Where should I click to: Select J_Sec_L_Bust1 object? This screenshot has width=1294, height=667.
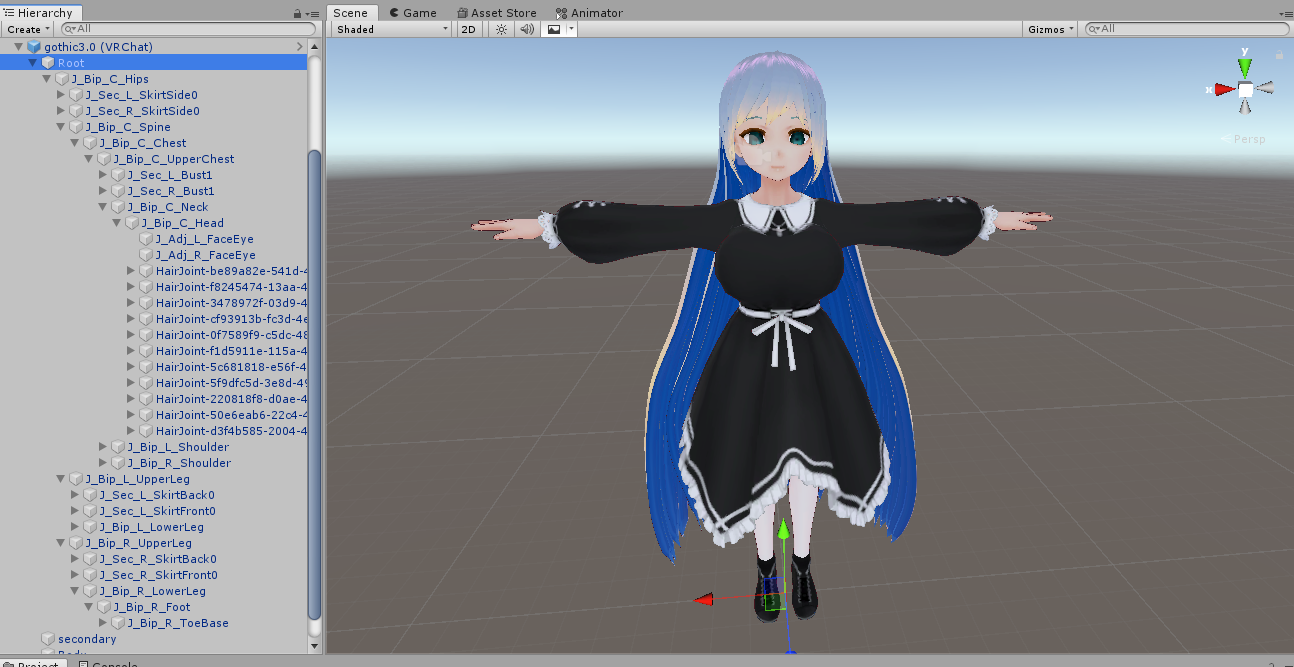click(170, 175)
